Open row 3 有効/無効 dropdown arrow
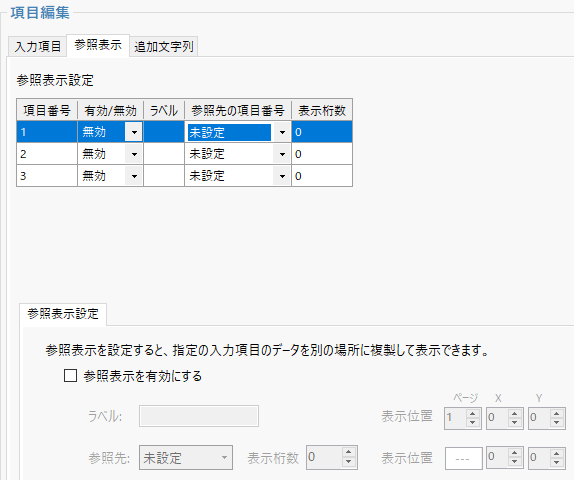 (134, 176)
